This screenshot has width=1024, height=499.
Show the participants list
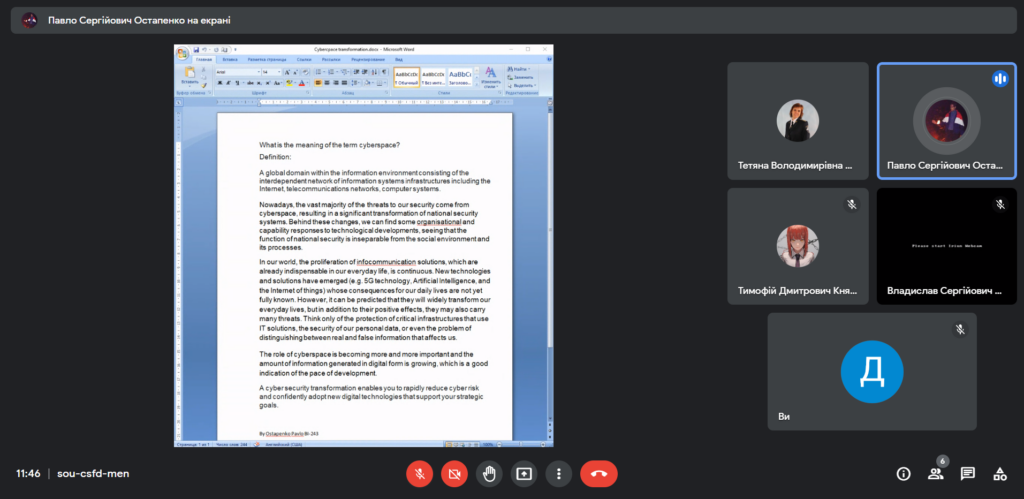pos(936,473)
